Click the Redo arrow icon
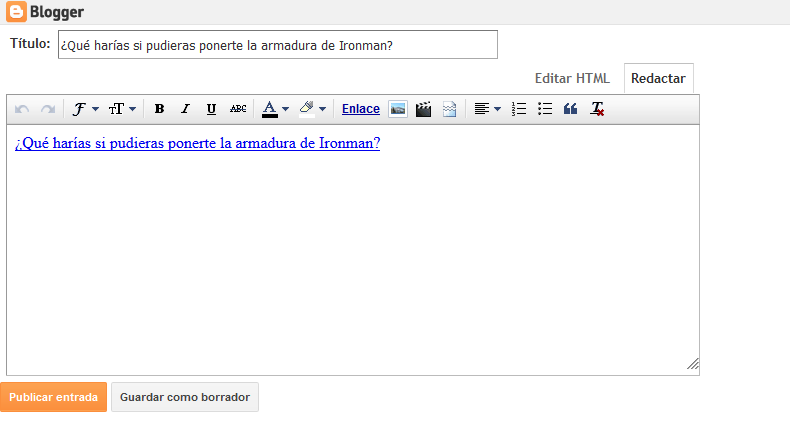The width and height of the screenshot is (790, 432). tap(48, 109)
